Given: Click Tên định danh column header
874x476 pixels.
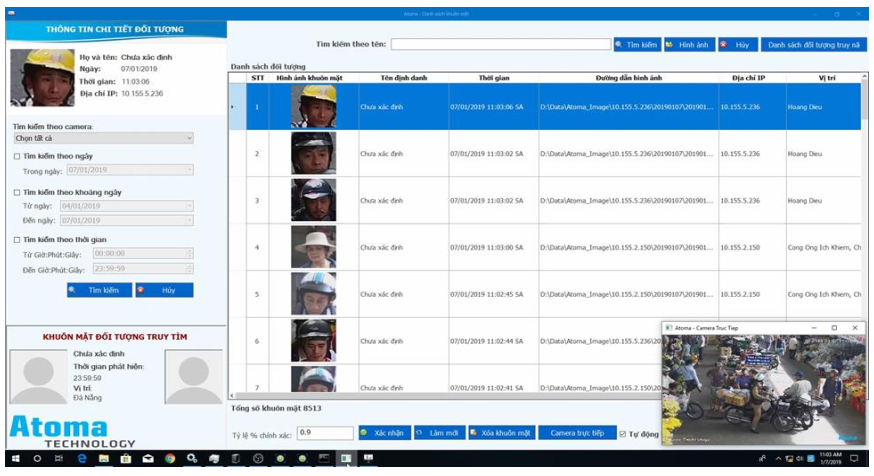Looking at the screenshot, I should [404, 78].
